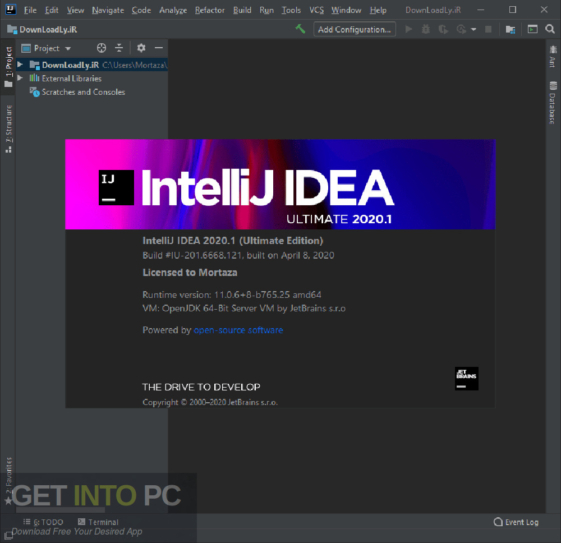
Task: Click the Build Project hammer icon
Action: click(300, 29)
